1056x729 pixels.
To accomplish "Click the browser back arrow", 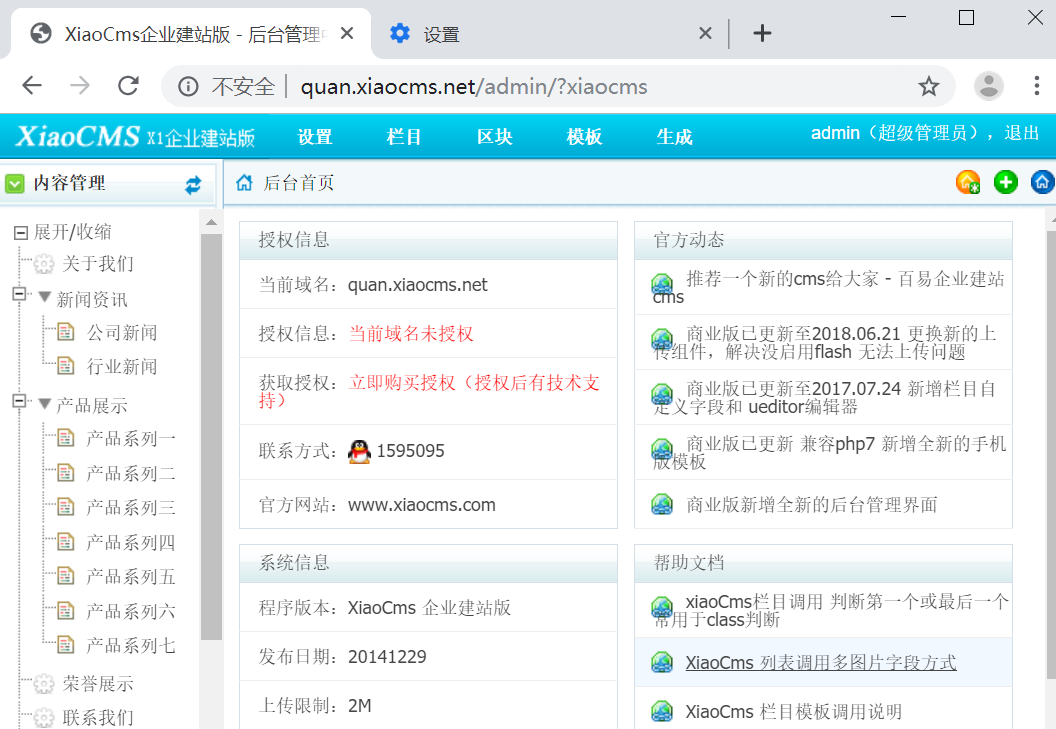I will click(32, 86).
